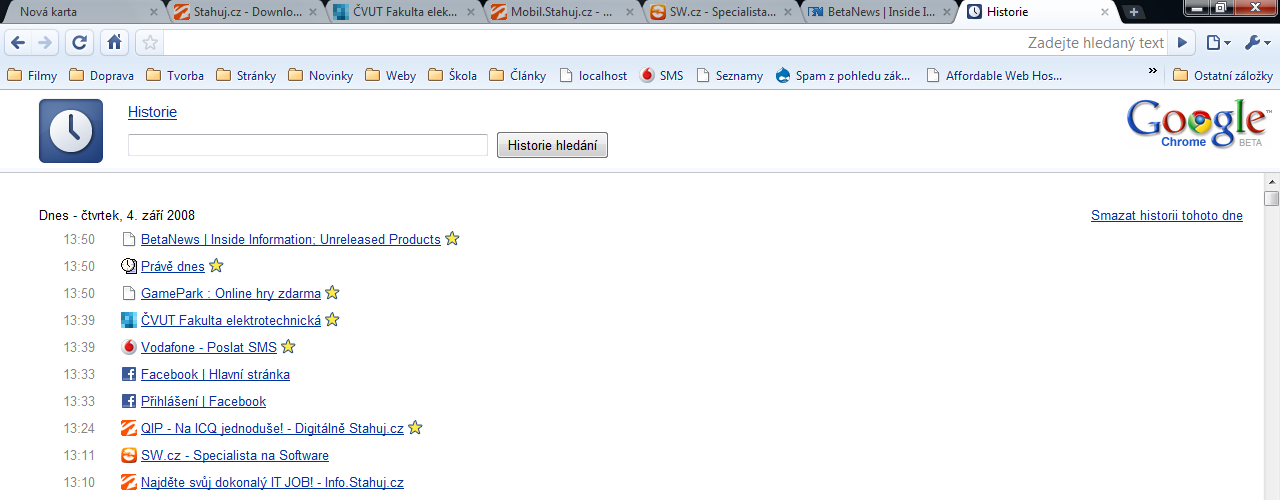Open the Weby bookmarks folder
This screenshot has width=1280, height=500.
[x=390, y=75]
